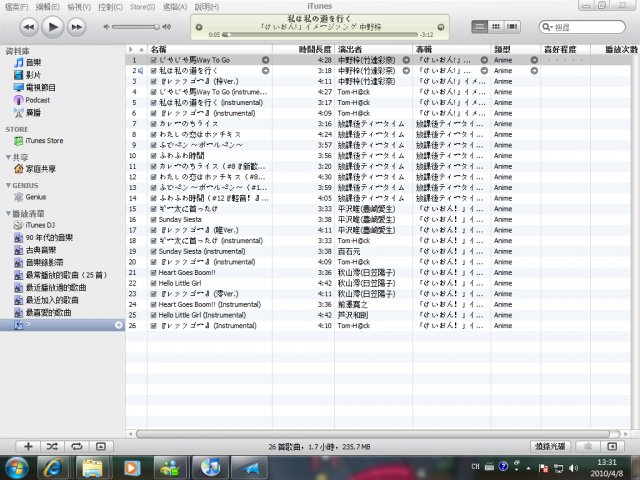The width and height of the screenshot is (640, 480).
Task: Click the Play button
Action: pos(53,27)
